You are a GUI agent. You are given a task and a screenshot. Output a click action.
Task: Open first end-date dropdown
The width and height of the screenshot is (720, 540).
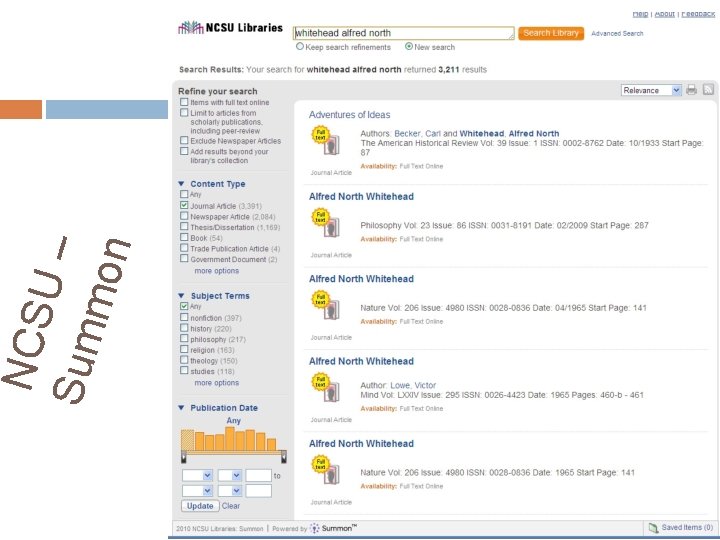[197, 491]
